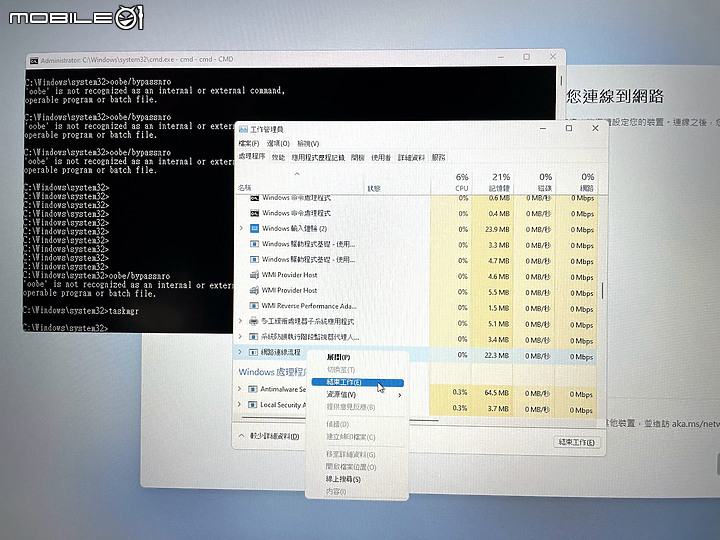
Task: Click the Task Manager horizontal scrollbar
Action: 340,419
